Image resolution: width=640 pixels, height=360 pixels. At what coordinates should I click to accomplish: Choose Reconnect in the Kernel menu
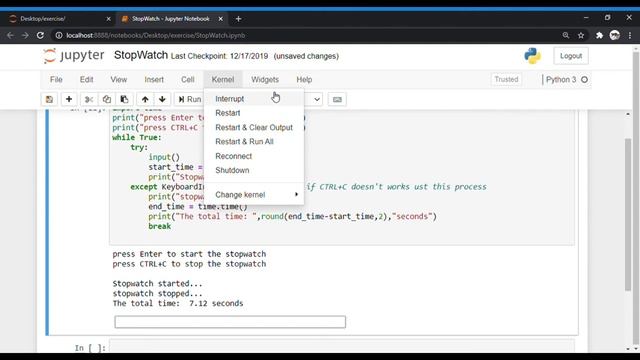(254, 156)
